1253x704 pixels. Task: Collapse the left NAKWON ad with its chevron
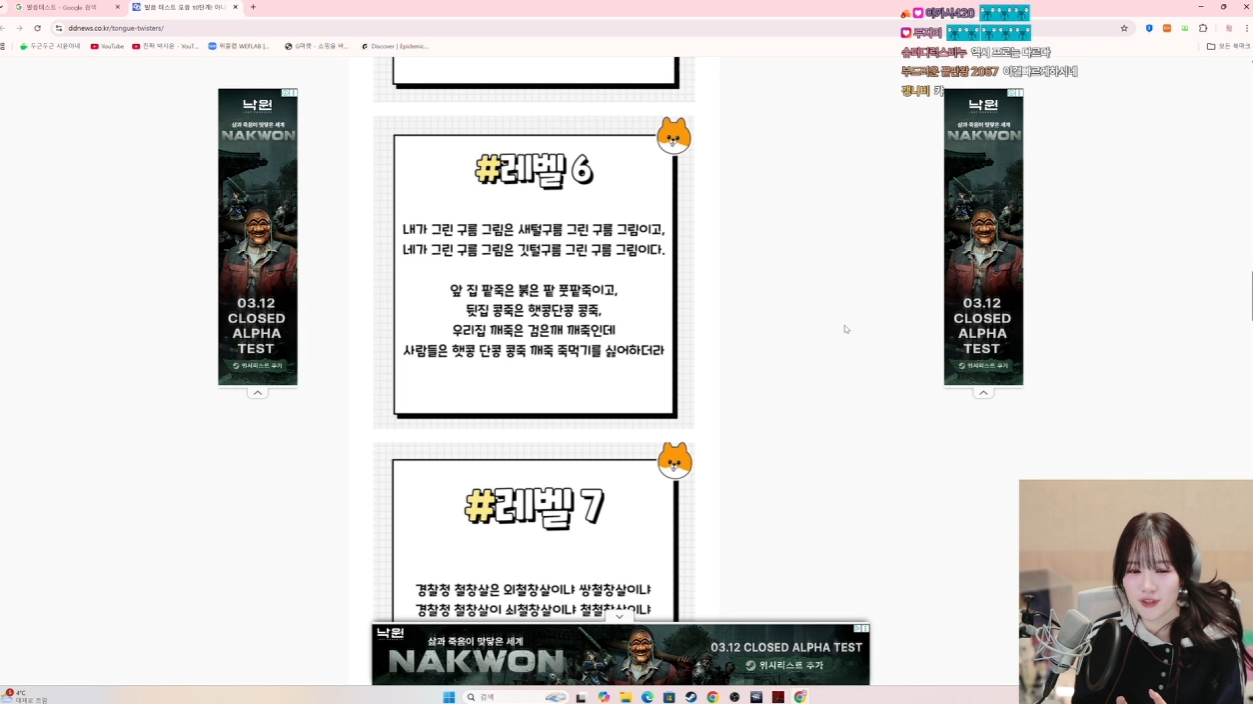point(257,393)
